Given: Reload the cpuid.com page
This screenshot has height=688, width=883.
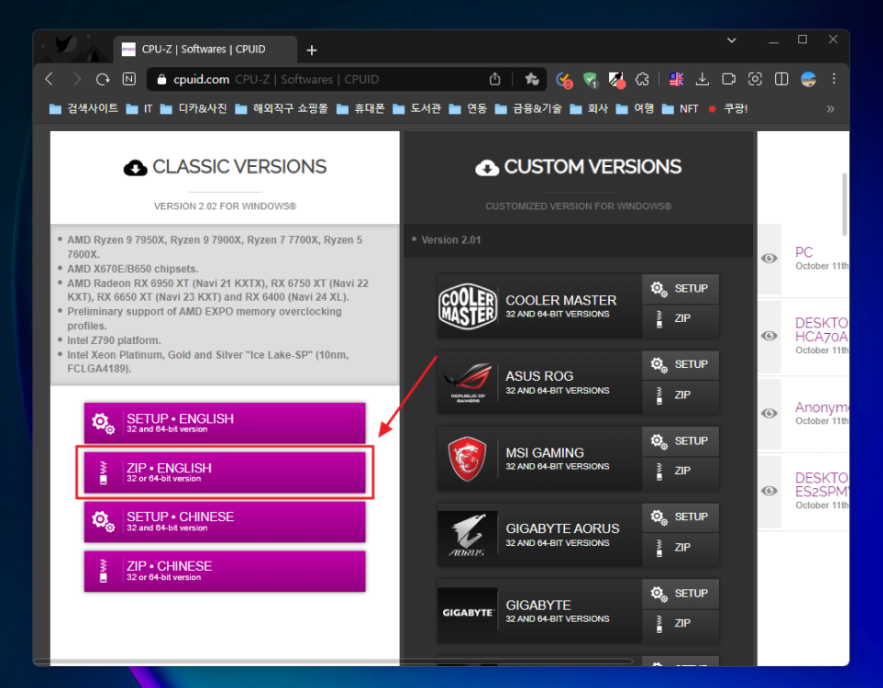Looking at the screenshot, I should pos(102,79).
